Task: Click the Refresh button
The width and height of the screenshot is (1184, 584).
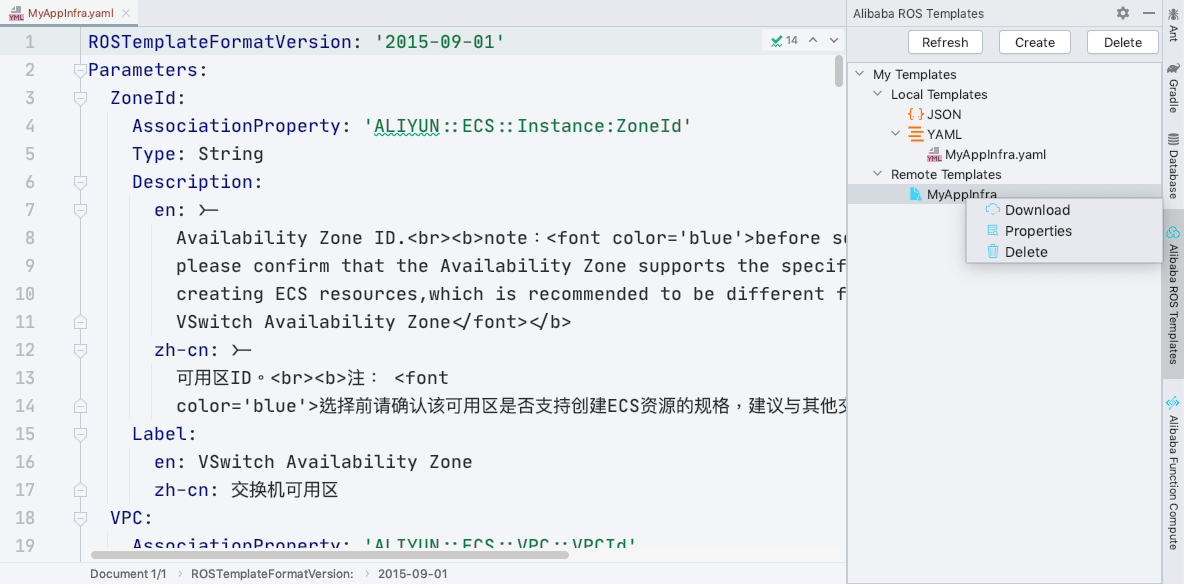Action: point(945,42)
